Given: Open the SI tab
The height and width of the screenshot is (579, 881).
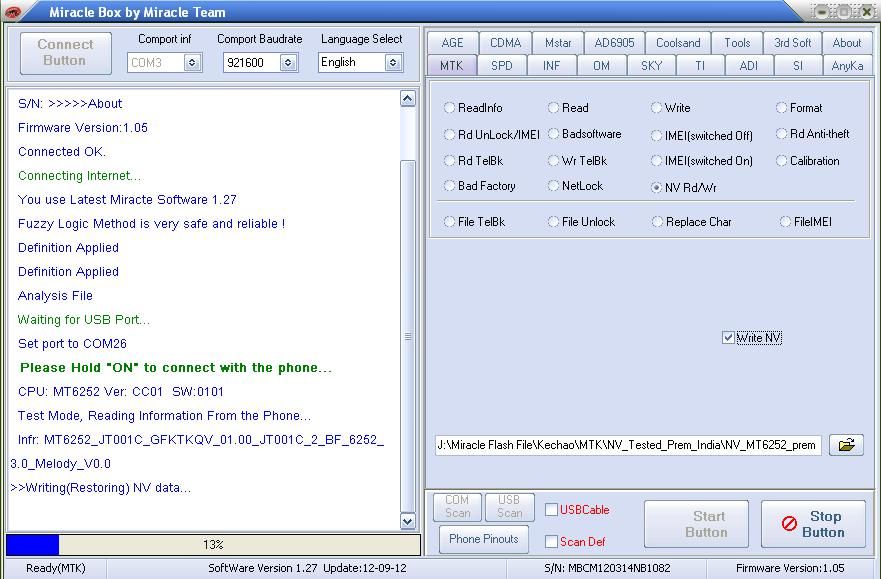Looking at the screenshot, I should coord(798,66).
